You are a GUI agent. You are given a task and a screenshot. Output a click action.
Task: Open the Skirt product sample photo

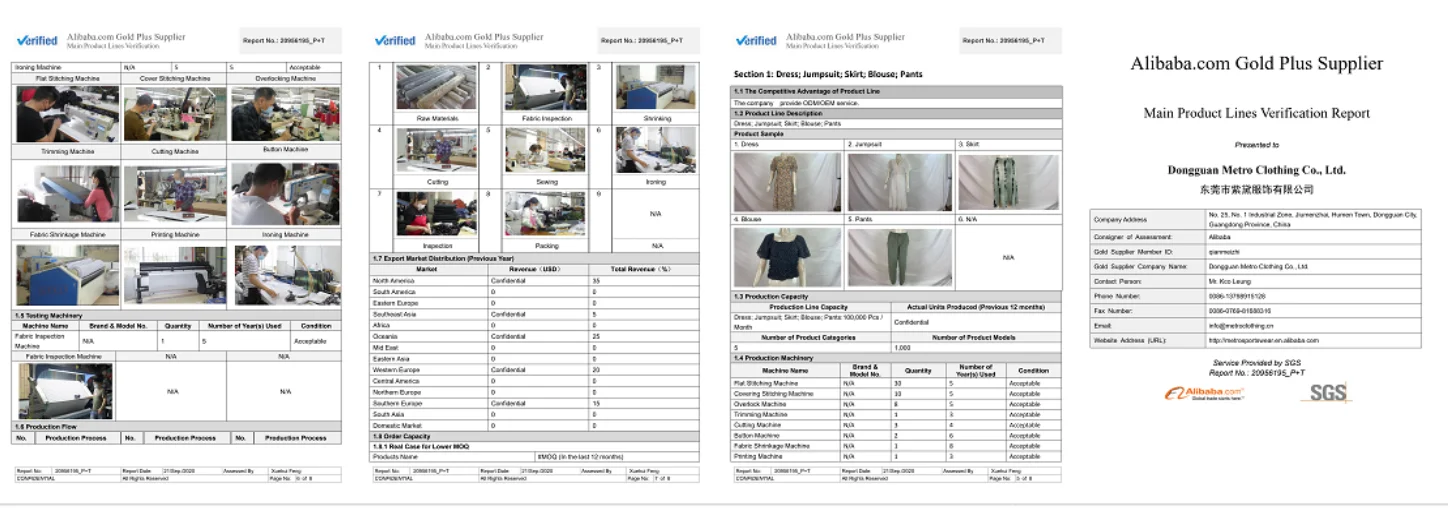tap(1008, 182)
